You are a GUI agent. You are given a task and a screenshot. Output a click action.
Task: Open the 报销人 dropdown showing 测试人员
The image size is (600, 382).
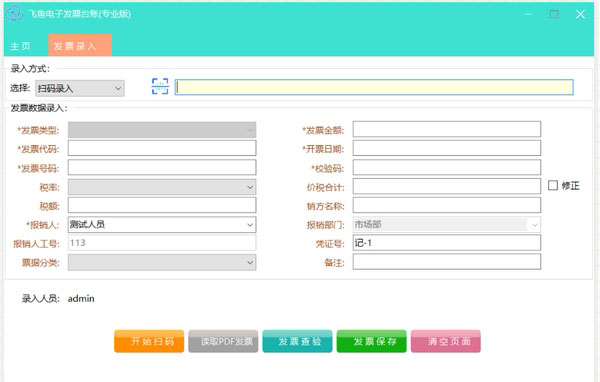click(x=162, y=224)
